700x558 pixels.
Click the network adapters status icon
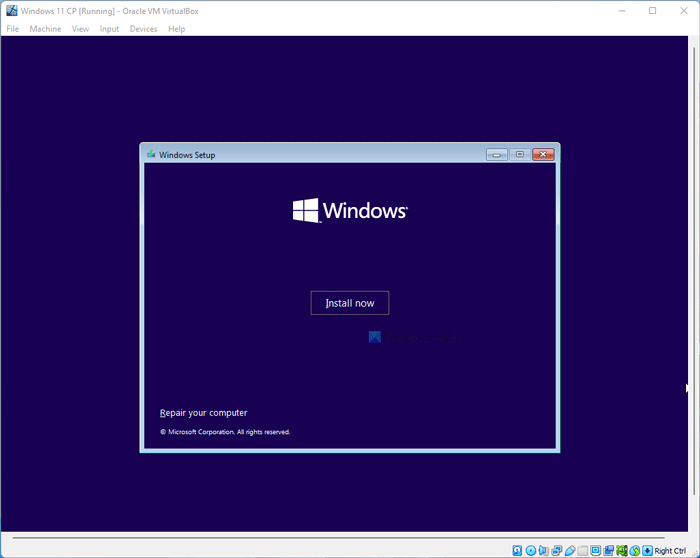557,550
